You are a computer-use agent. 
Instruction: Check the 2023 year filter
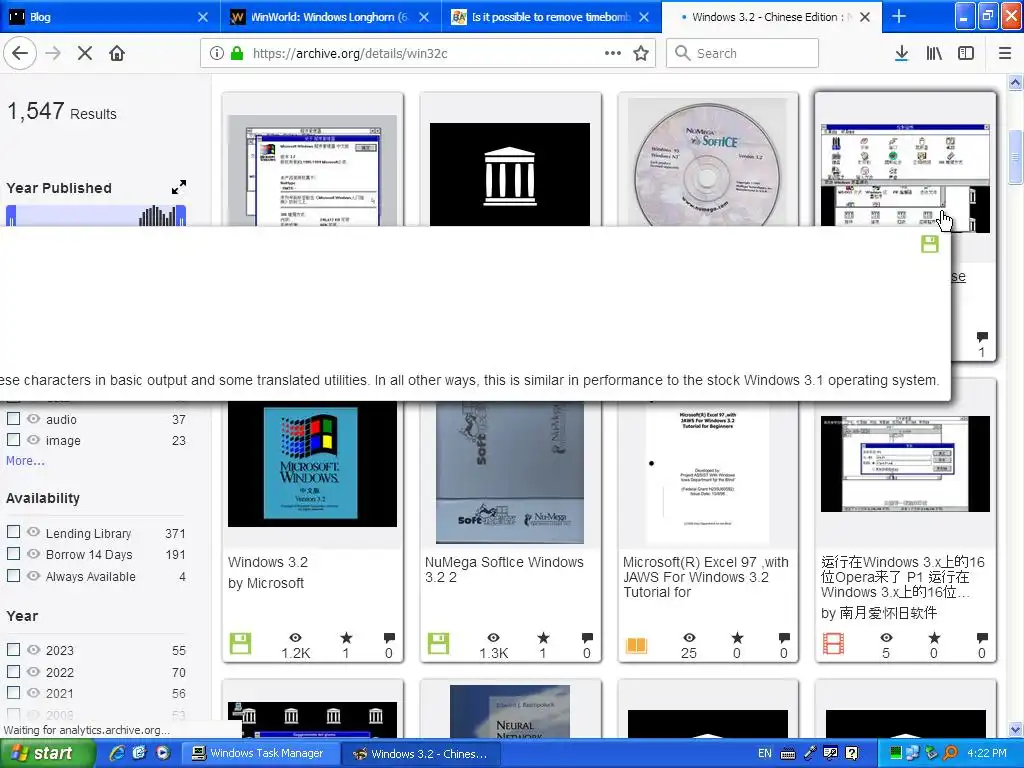(13, 650)
